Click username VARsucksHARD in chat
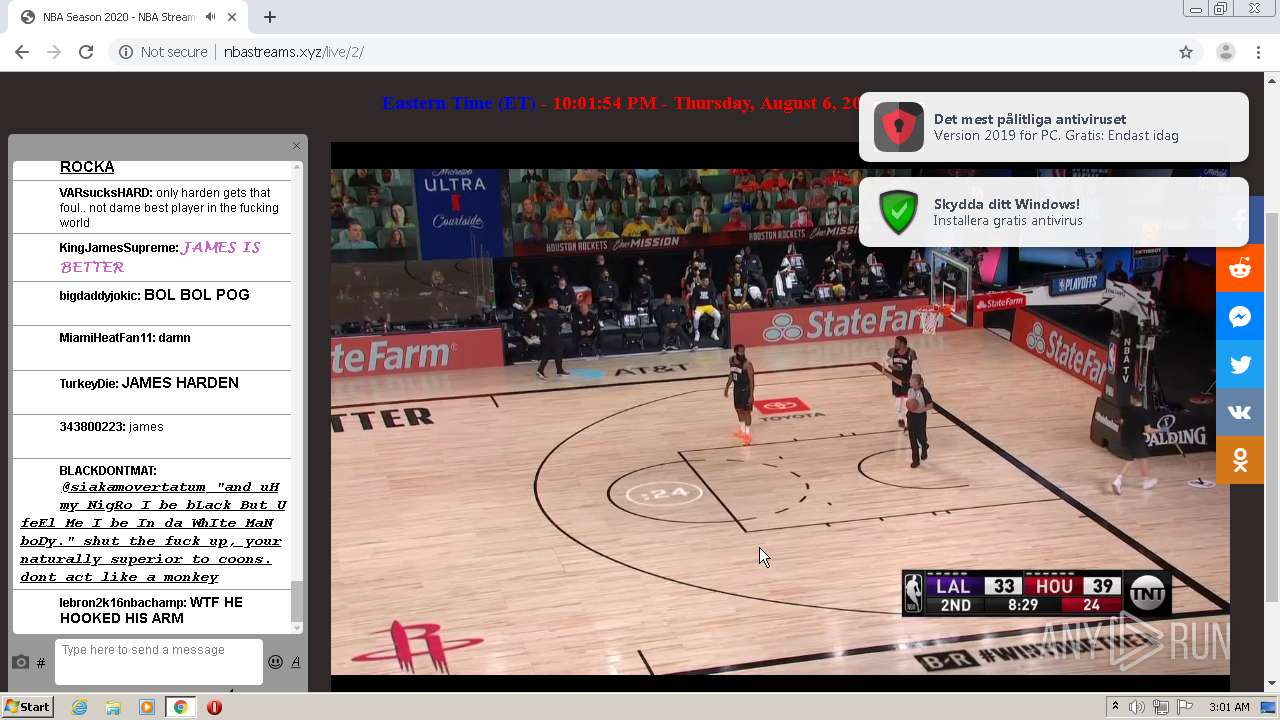Viewport: 1280px width, 720px height. (x=105, y=192)
